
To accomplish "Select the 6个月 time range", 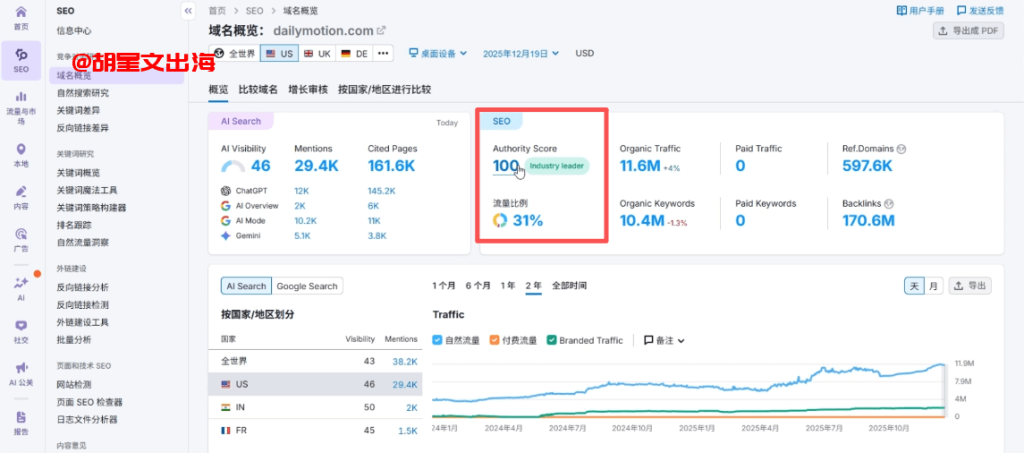I will pyautogui.click(x=478, y=286).
